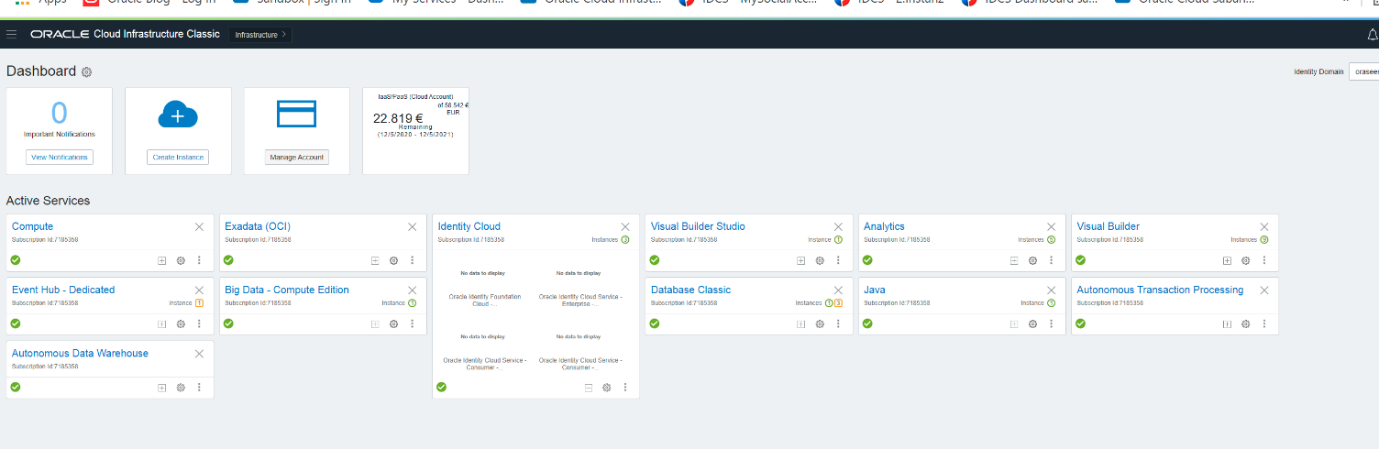Open the Exadata (OCI) service link
The image size is (1379, 449).
click(258, 227)
